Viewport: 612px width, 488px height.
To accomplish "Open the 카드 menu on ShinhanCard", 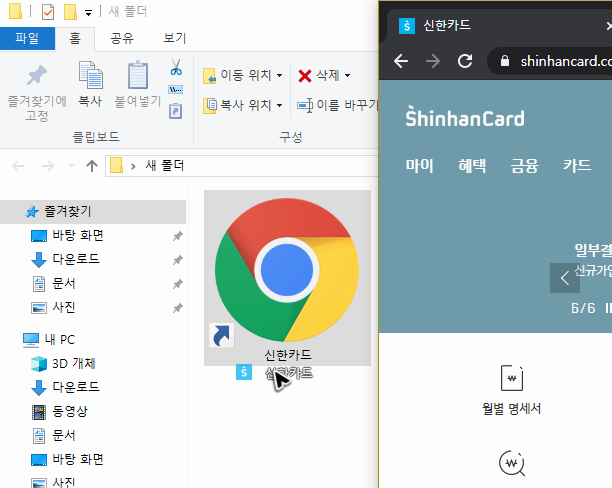I will (x=577, y=166).
